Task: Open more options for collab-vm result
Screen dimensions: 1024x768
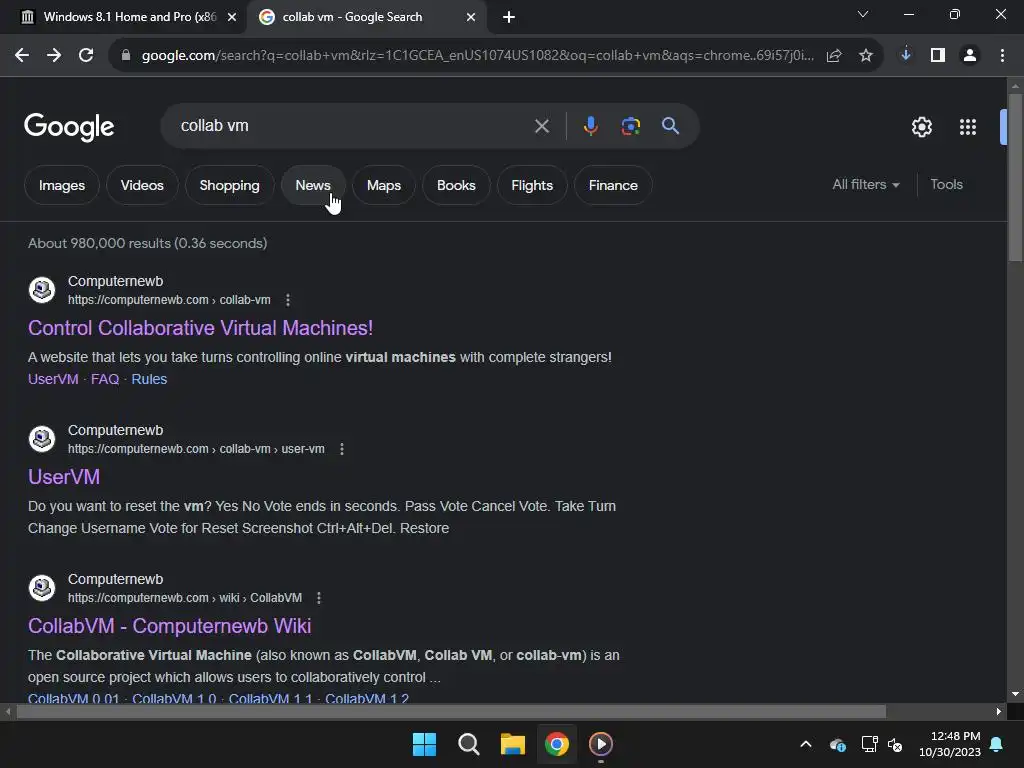Action: [288, 300]
